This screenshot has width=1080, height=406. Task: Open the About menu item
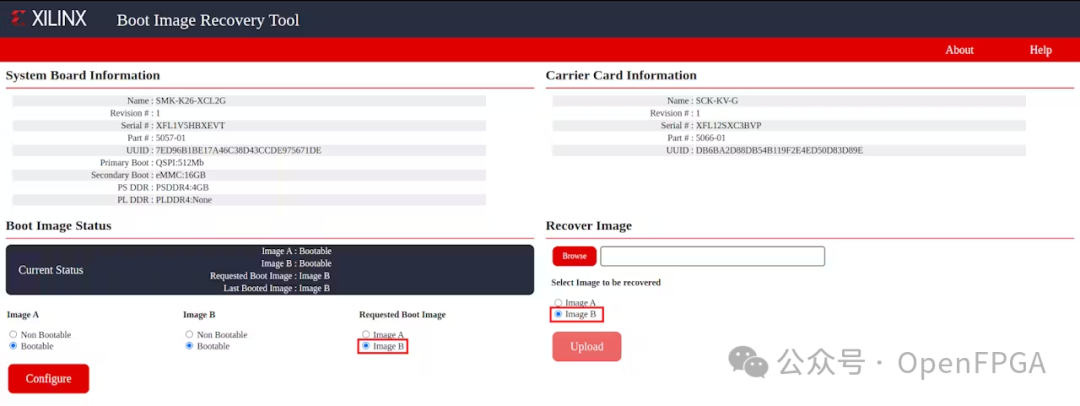click(959, 50)
